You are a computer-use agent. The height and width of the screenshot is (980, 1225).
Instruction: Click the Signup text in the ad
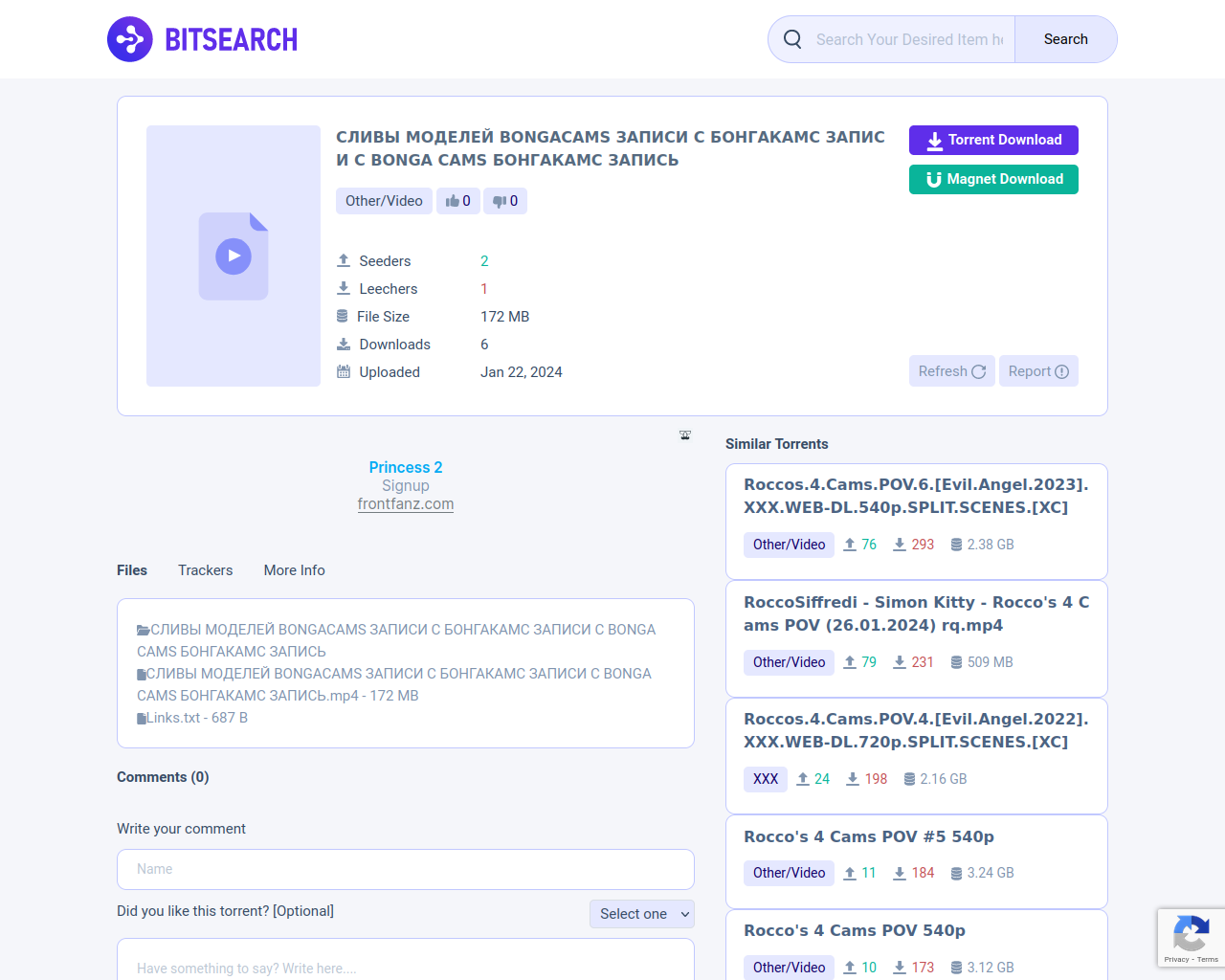406,486
